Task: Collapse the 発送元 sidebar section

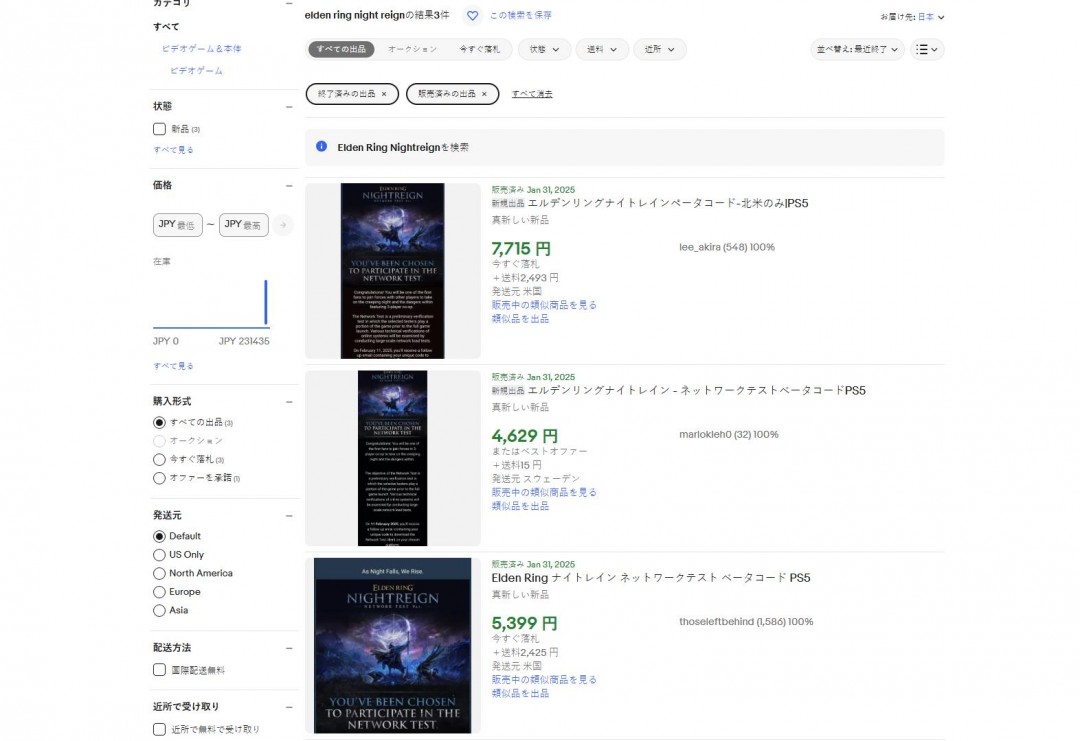Action: (x=289, y=515)
